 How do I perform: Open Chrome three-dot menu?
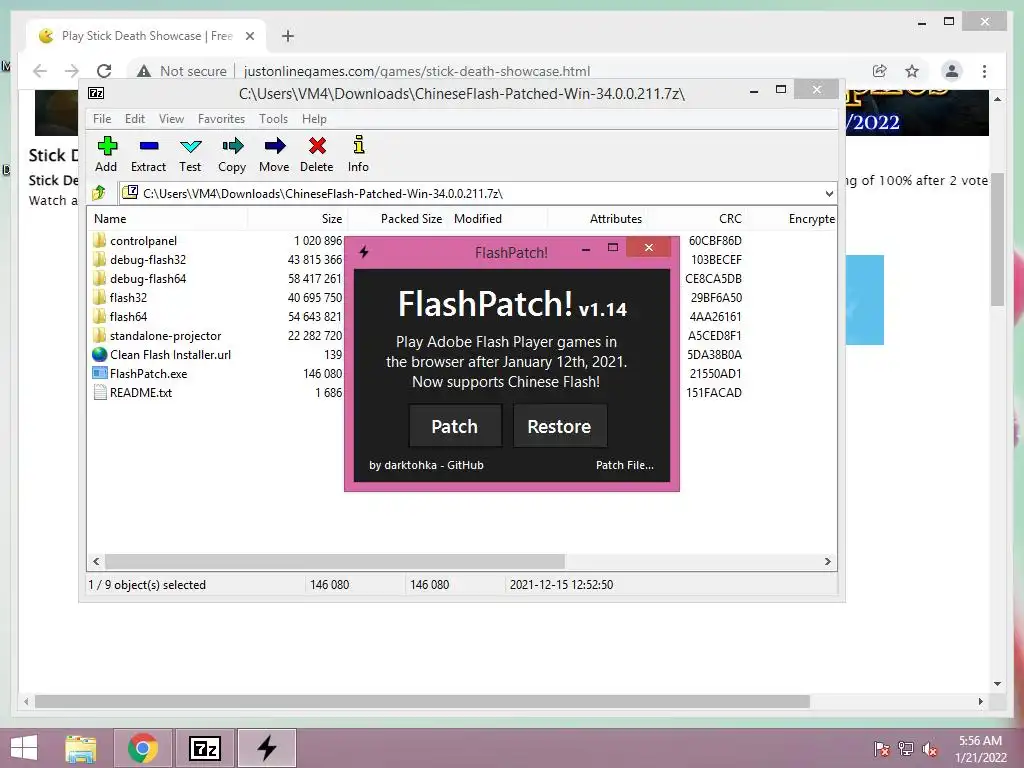pyautogui.click(x=984, y=71)
